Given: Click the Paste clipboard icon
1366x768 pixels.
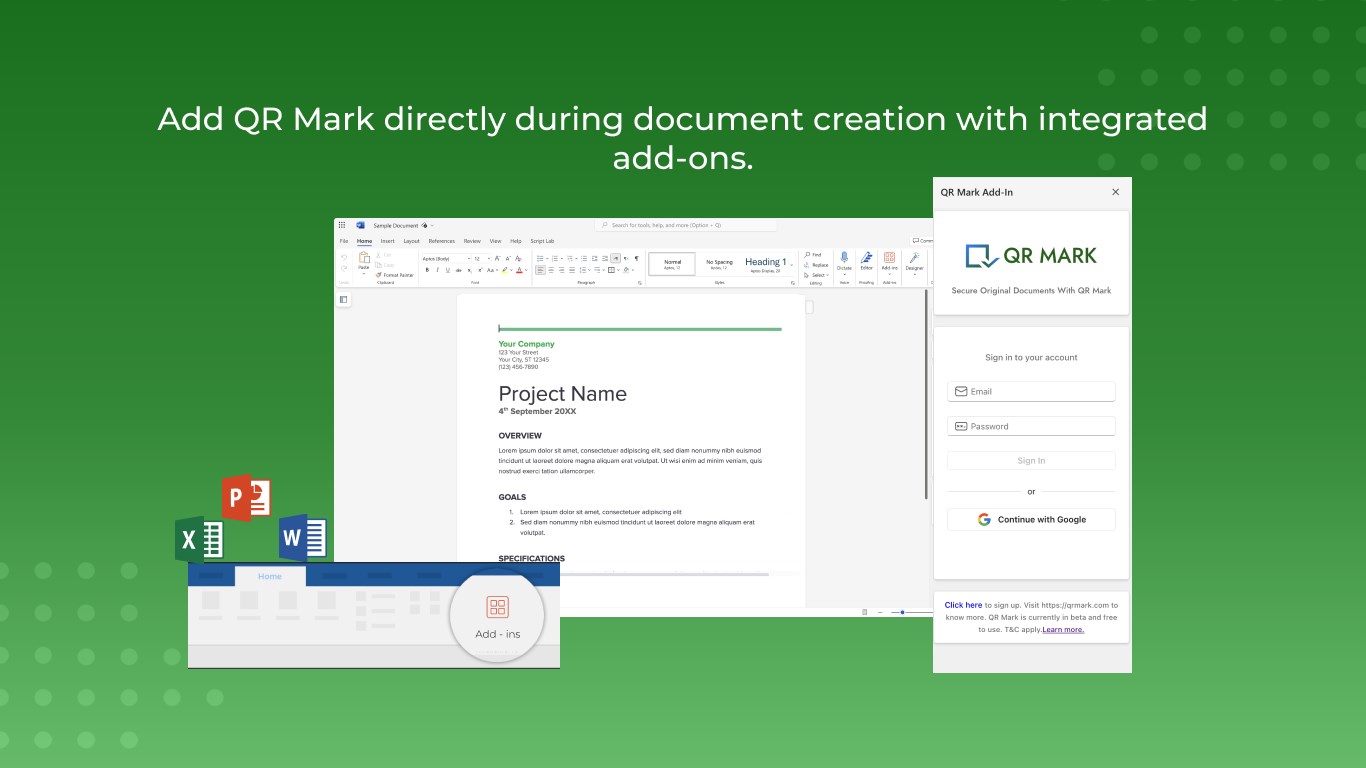Looking at the screenshot, I should 364,257.
